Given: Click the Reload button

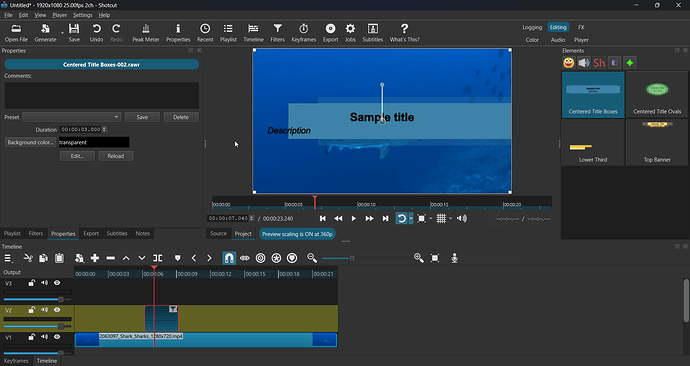Looking at the screenshot, I should [x=116, y=156].
